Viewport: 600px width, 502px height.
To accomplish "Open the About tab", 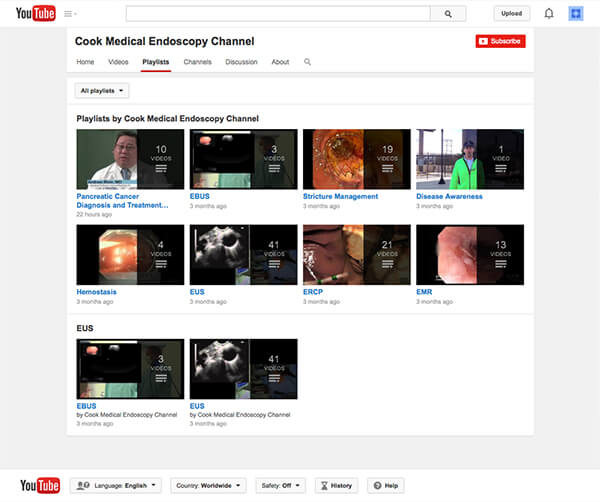I will tap(280, 62).
